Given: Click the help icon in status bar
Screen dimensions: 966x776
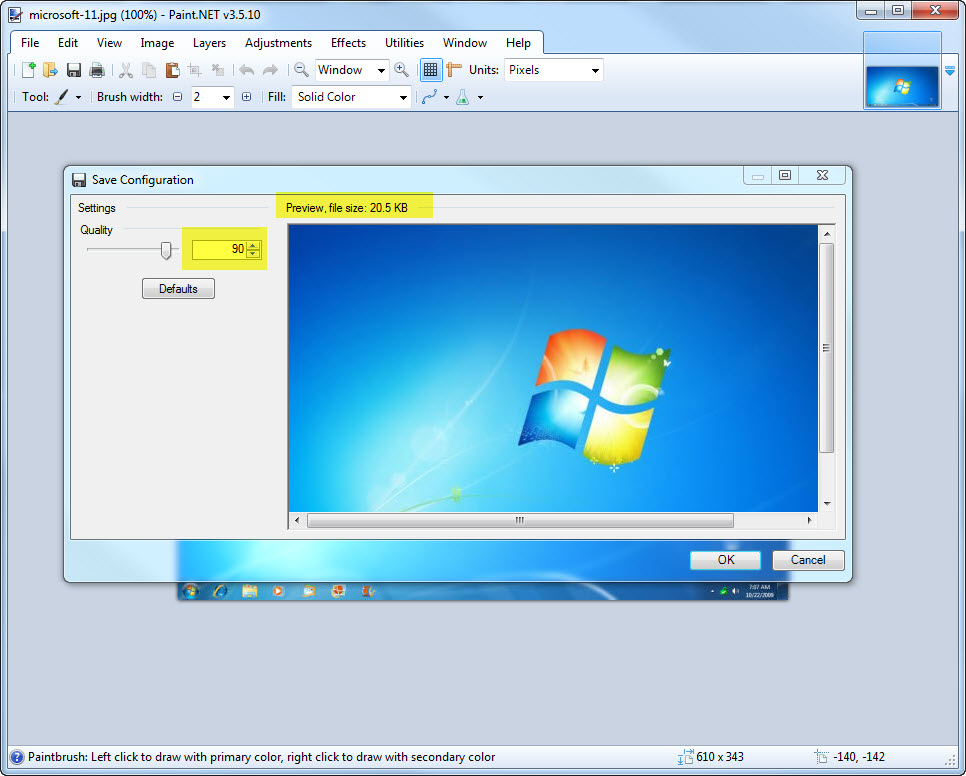Looking at the screenshot, I should click(17, 757).
